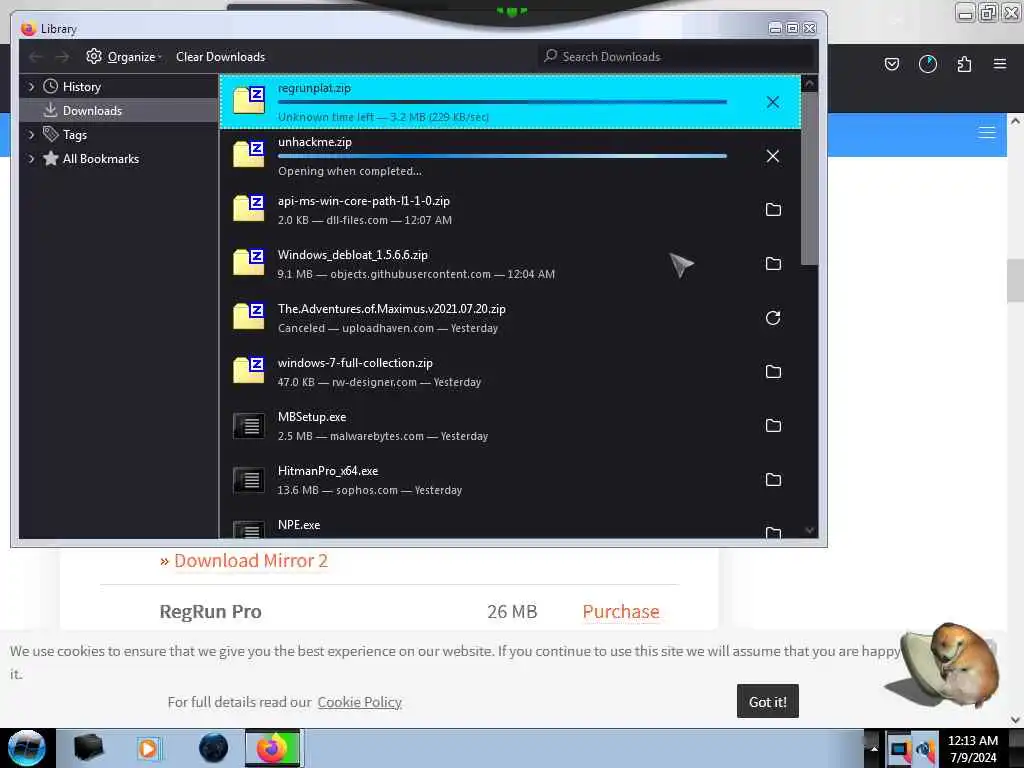Click Firefox taskbar button
The width and height of the screenshot is (1024, 768).
[x=274, y=748]
